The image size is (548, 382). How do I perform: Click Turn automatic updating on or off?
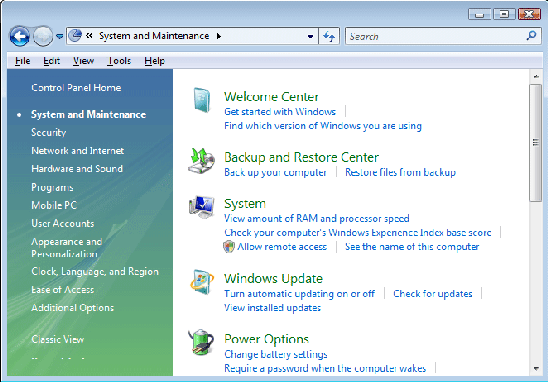point(300,294)
